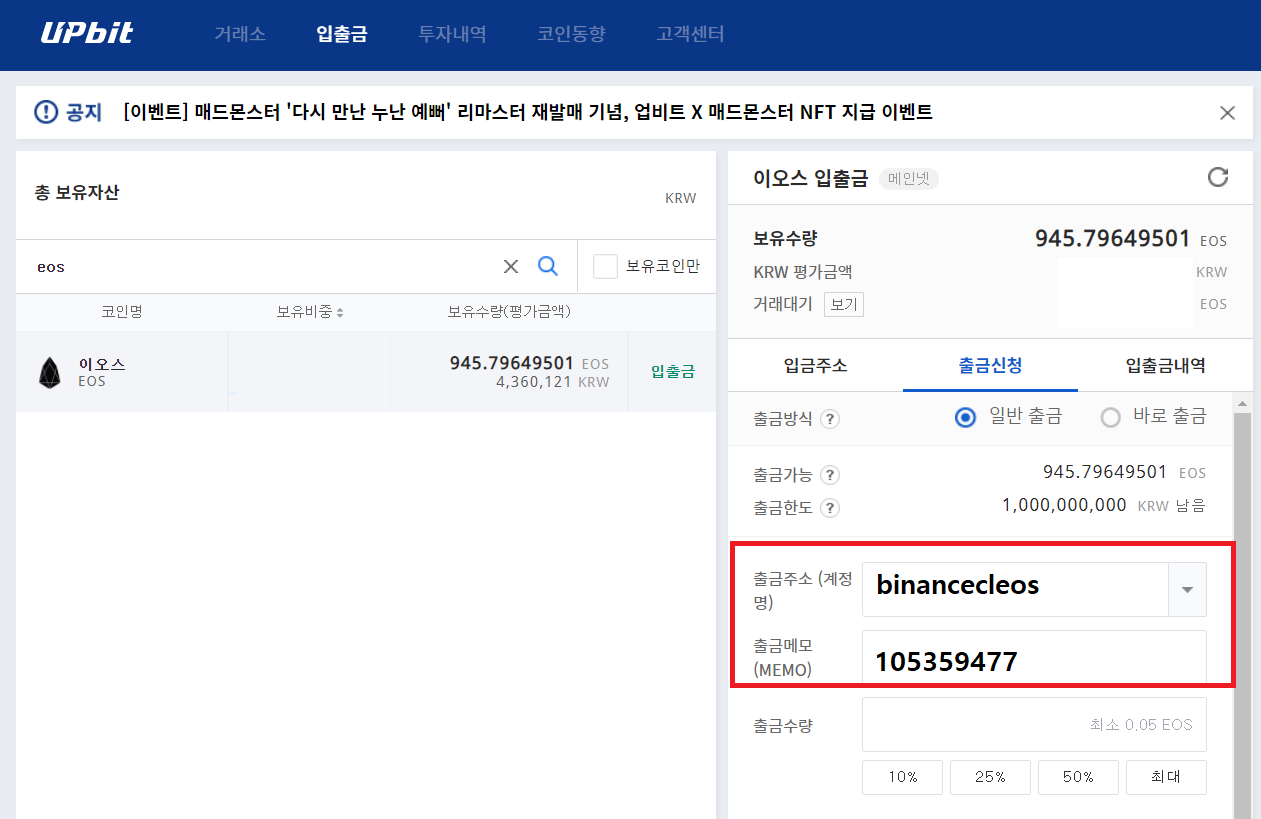Click the 총 보유자산 heading

point(76,192)
